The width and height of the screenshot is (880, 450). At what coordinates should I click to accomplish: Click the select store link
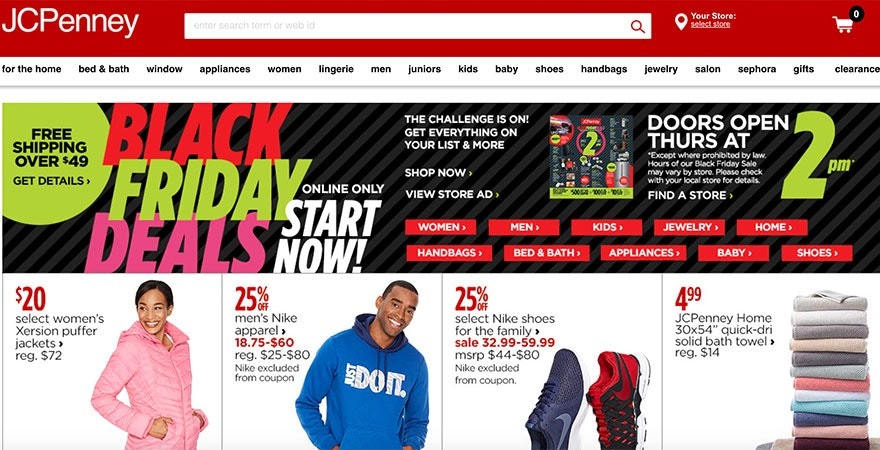pyautogui.click(x=710, y=25)
